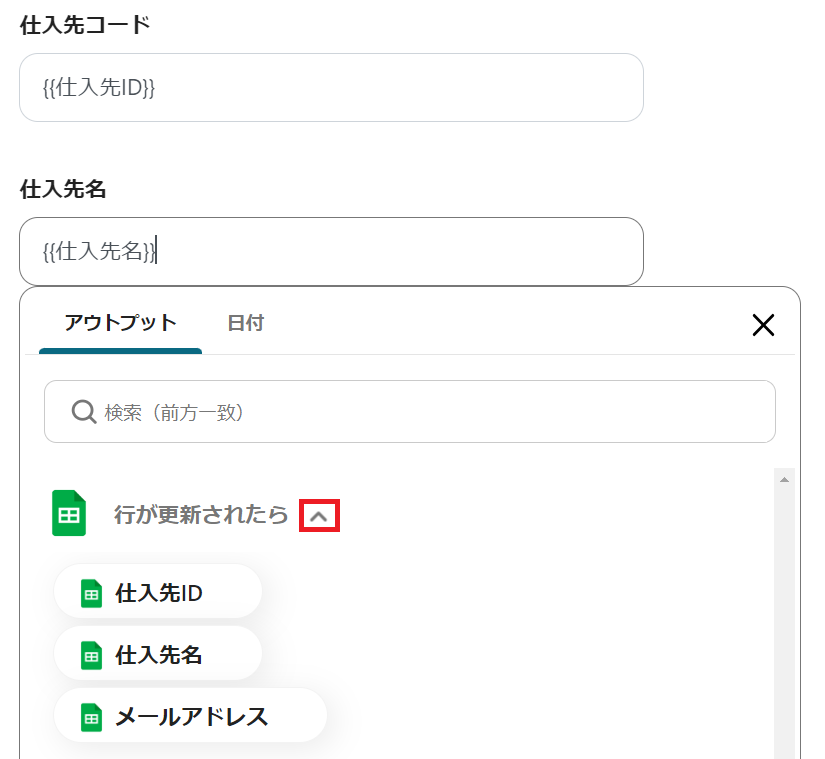The height and width of the screenshot is (759, 825).
Task: Switch to the アウトプット tab
Action: coord(120,323)
